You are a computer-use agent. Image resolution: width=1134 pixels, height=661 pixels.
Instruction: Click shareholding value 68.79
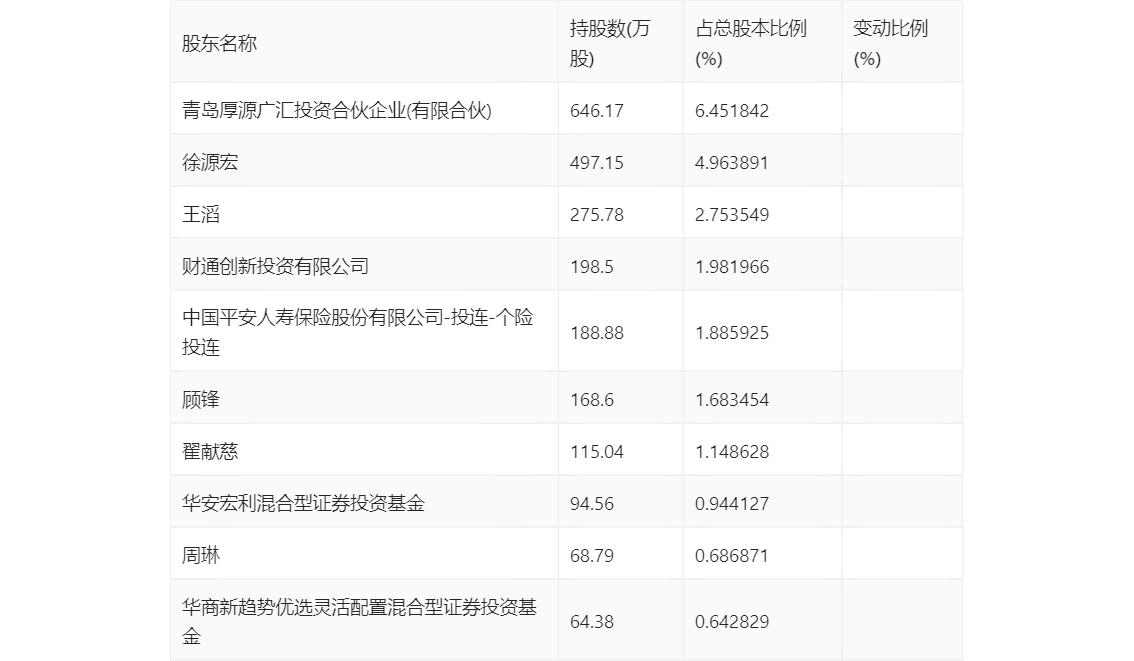[592, 556]
